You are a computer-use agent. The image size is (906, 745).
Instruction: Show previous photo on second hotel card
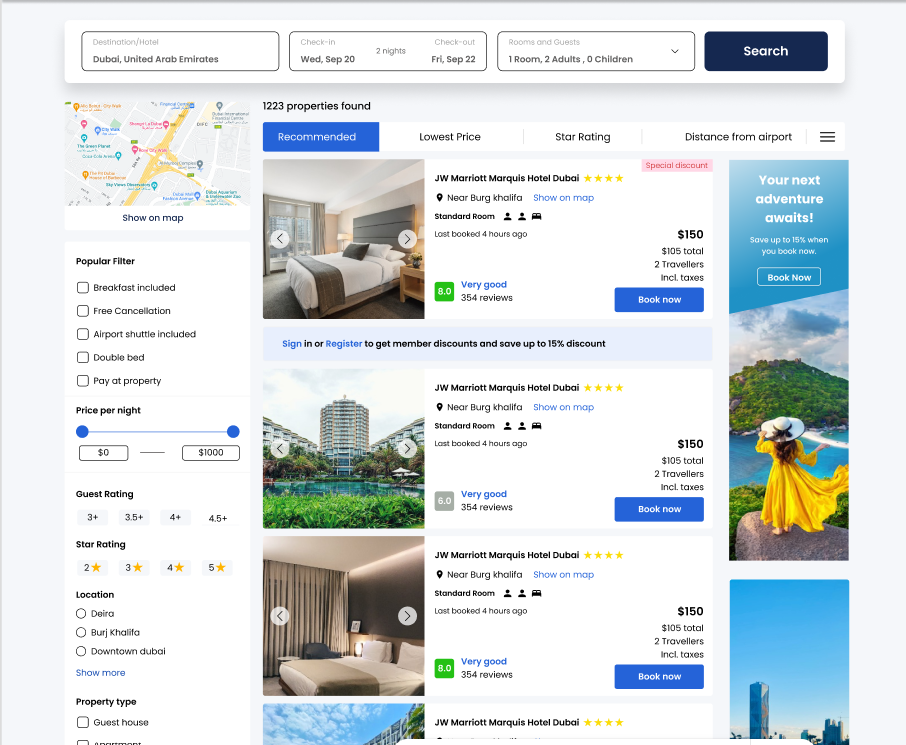pos(280,449)
